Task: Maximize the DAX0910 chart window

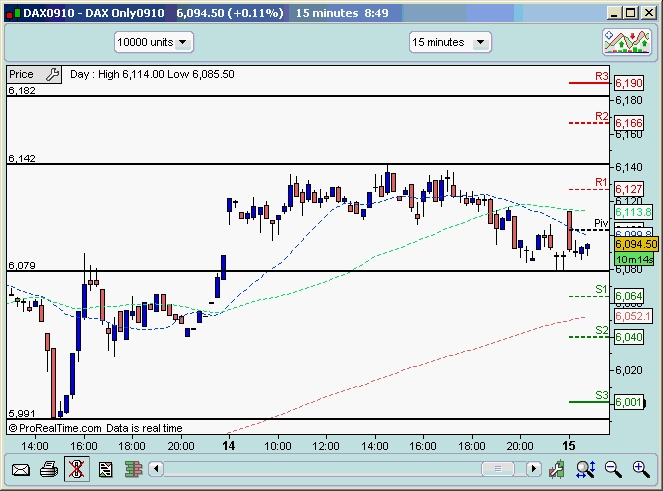Action: click(x=630, y=13)
